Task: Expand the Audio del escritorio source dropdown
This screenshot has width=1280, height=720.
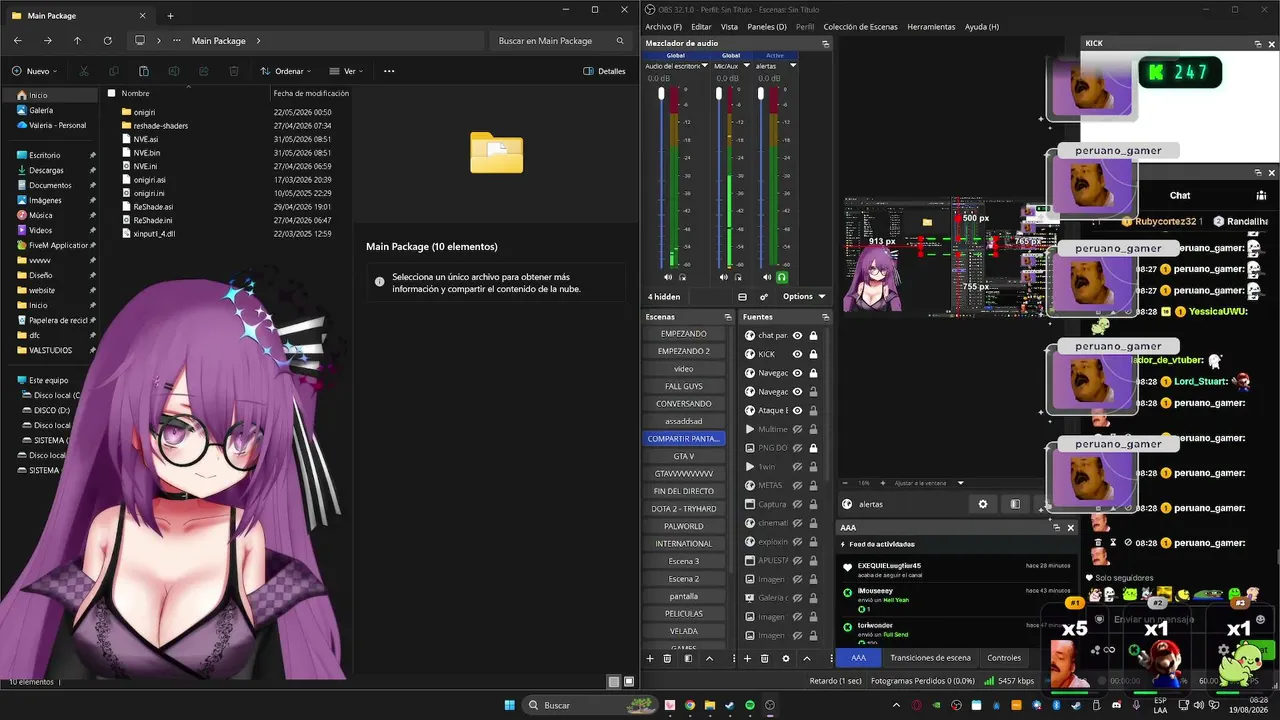Action: [706, 66]
